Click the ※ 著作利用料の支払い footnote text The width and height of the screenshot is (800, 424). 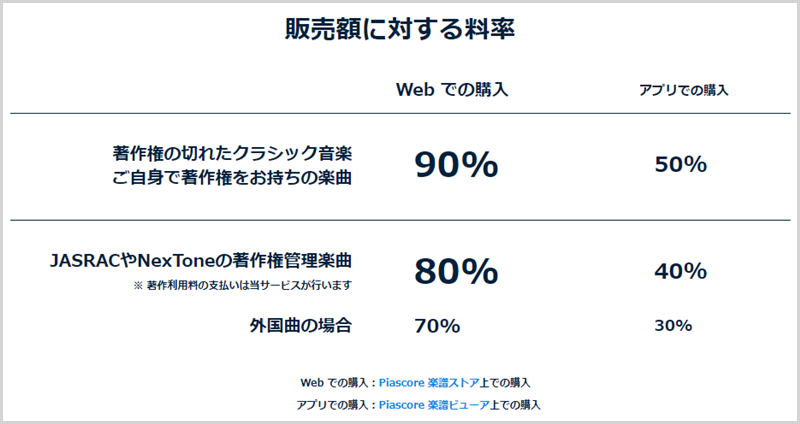pyautogui.click(x=243, y=286)
